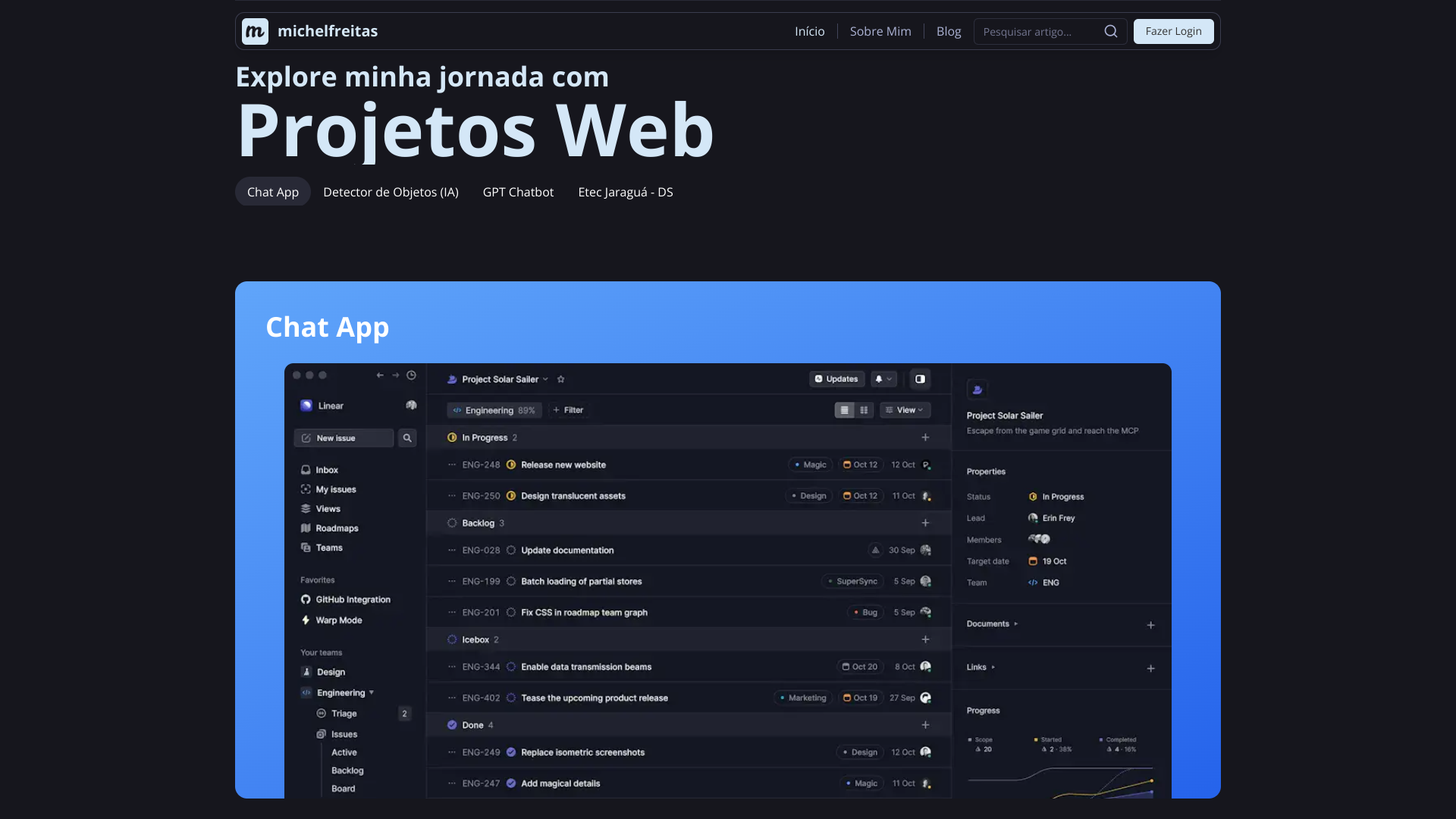Toggle done status on ENG-249

coord(511,752)
